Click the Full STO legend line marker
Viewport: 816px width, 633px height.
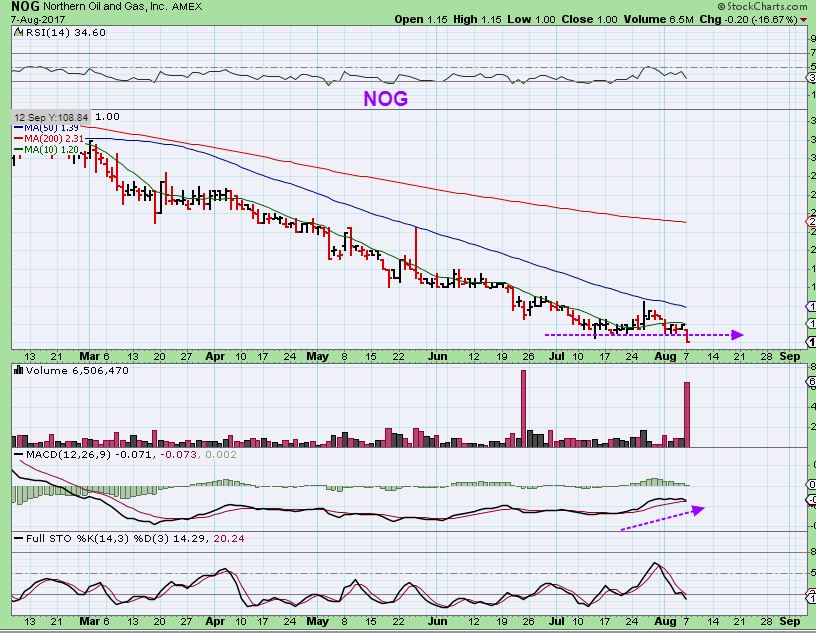pyautogui.click(x=19, y=538)
